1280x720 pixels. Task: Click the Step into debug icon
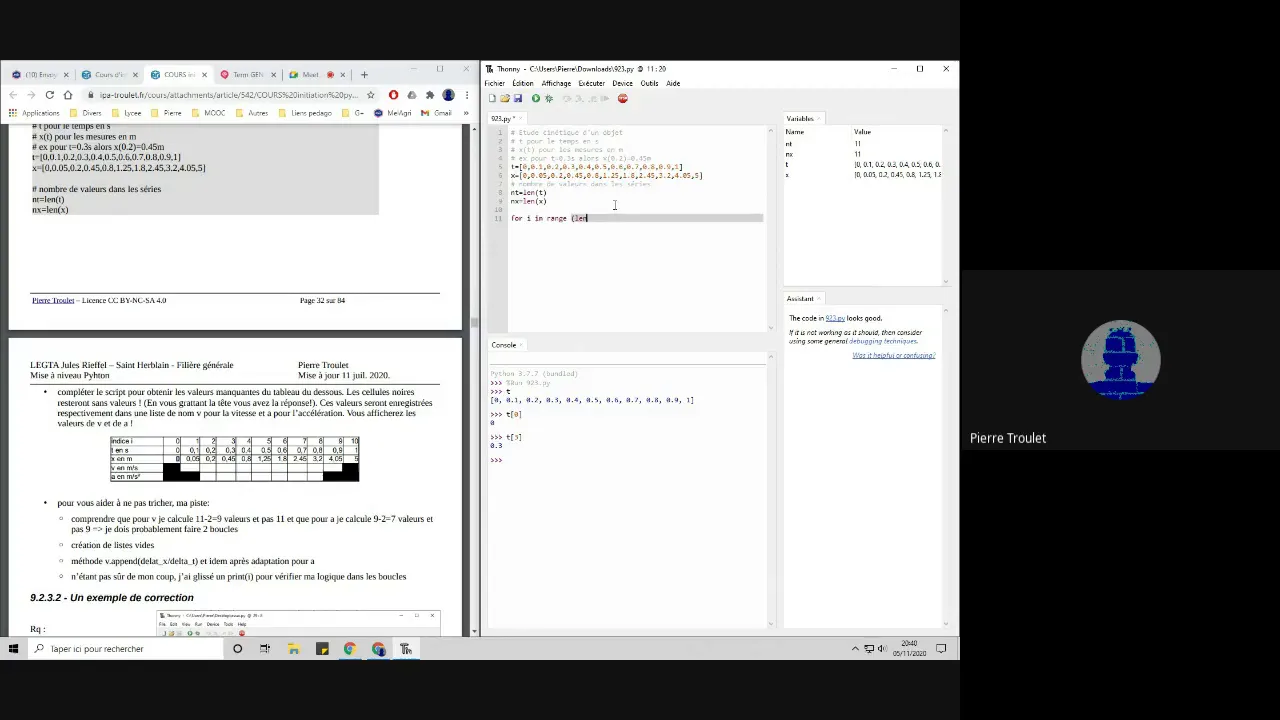click(x=579, y=98)
